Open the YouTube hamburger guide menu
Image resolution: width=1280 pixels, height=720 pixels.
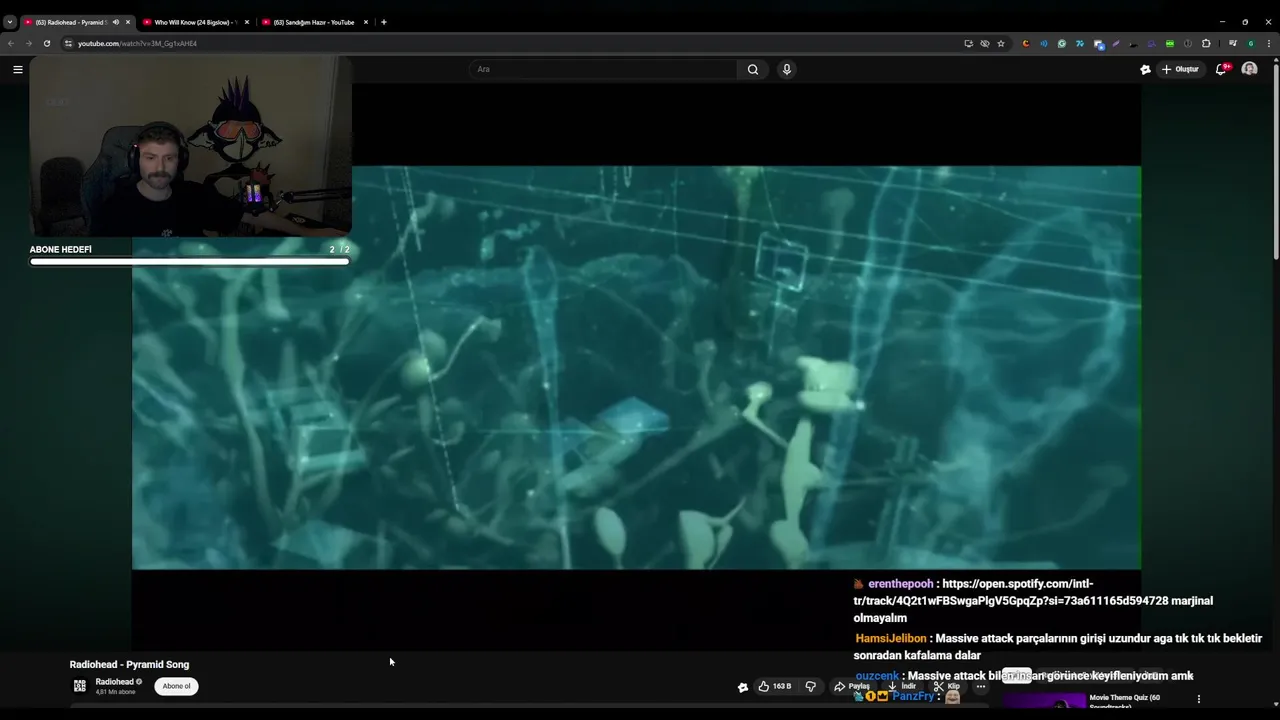[x=17, y=69]
